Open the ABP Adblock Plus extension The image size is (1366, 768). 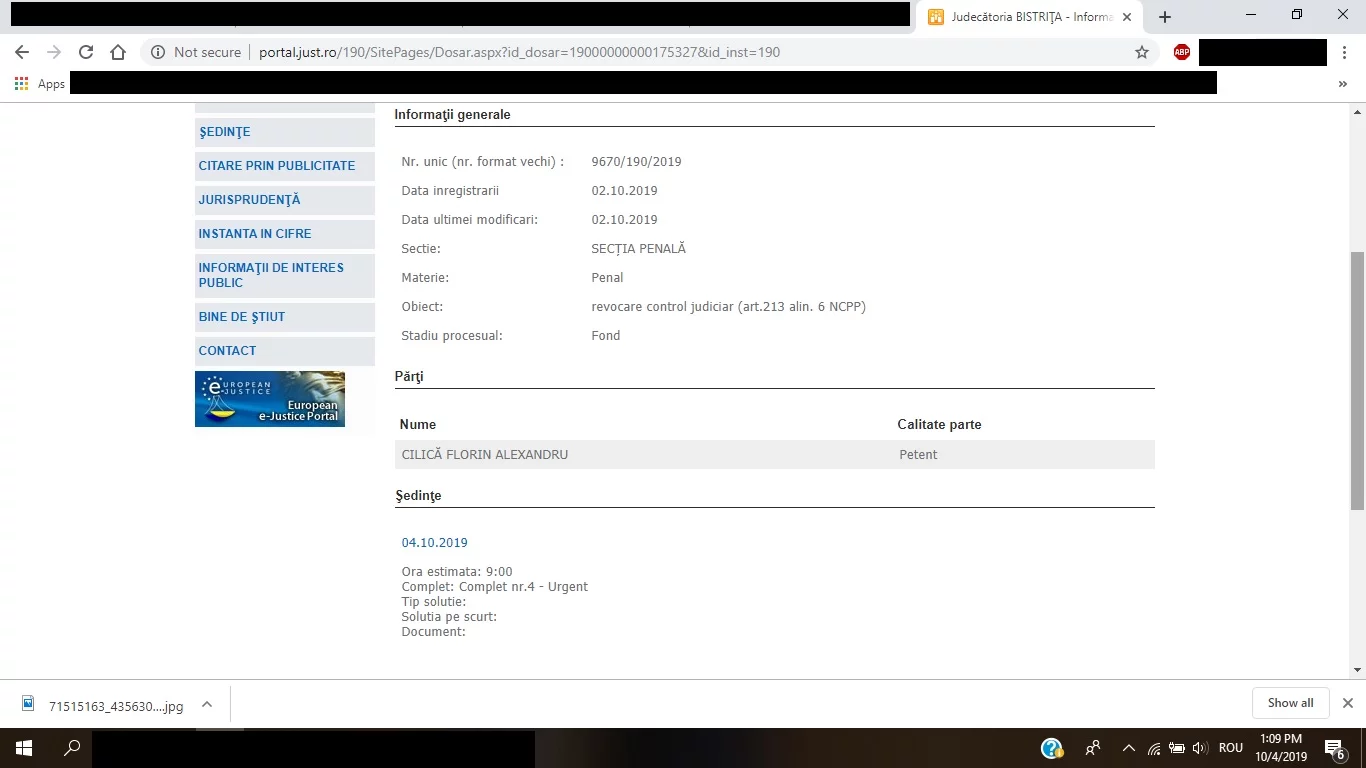point(1182,52)
